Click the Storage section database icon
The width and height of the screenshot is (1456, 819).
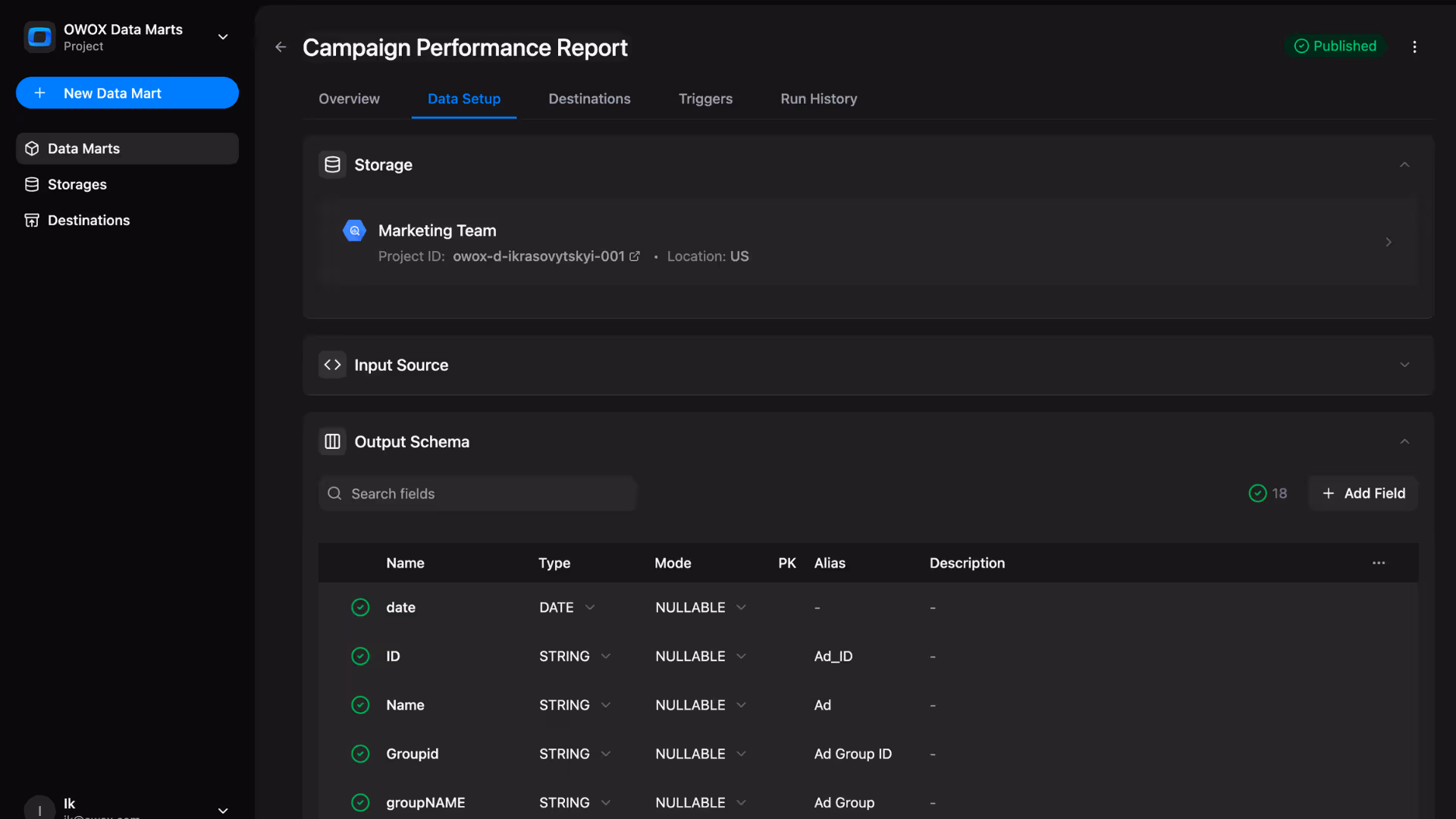pos(332,165)
